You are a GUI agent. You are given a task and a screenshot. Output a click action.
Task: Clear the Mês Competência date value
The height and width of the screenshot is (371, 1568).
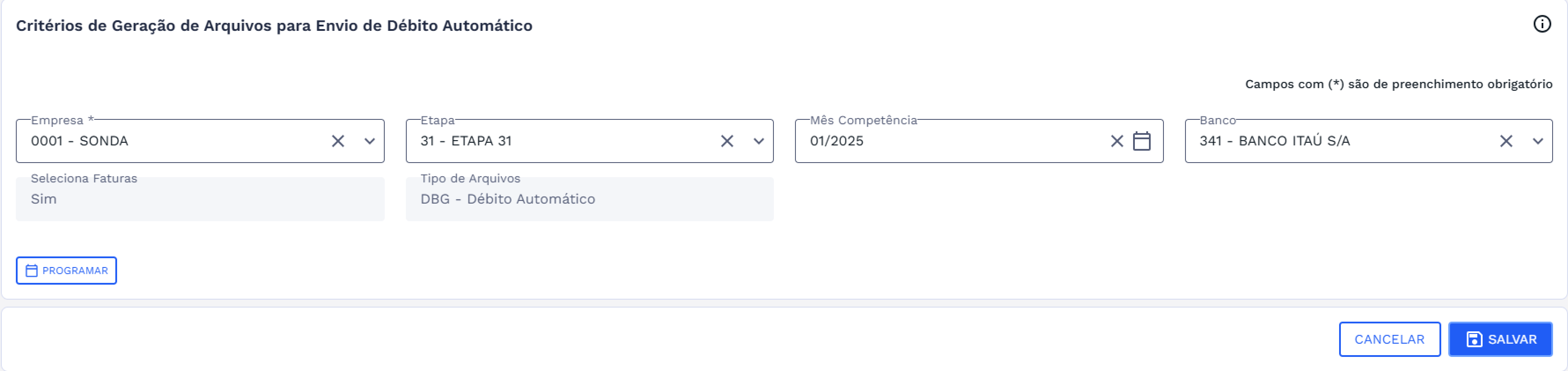coord(1116,141)
